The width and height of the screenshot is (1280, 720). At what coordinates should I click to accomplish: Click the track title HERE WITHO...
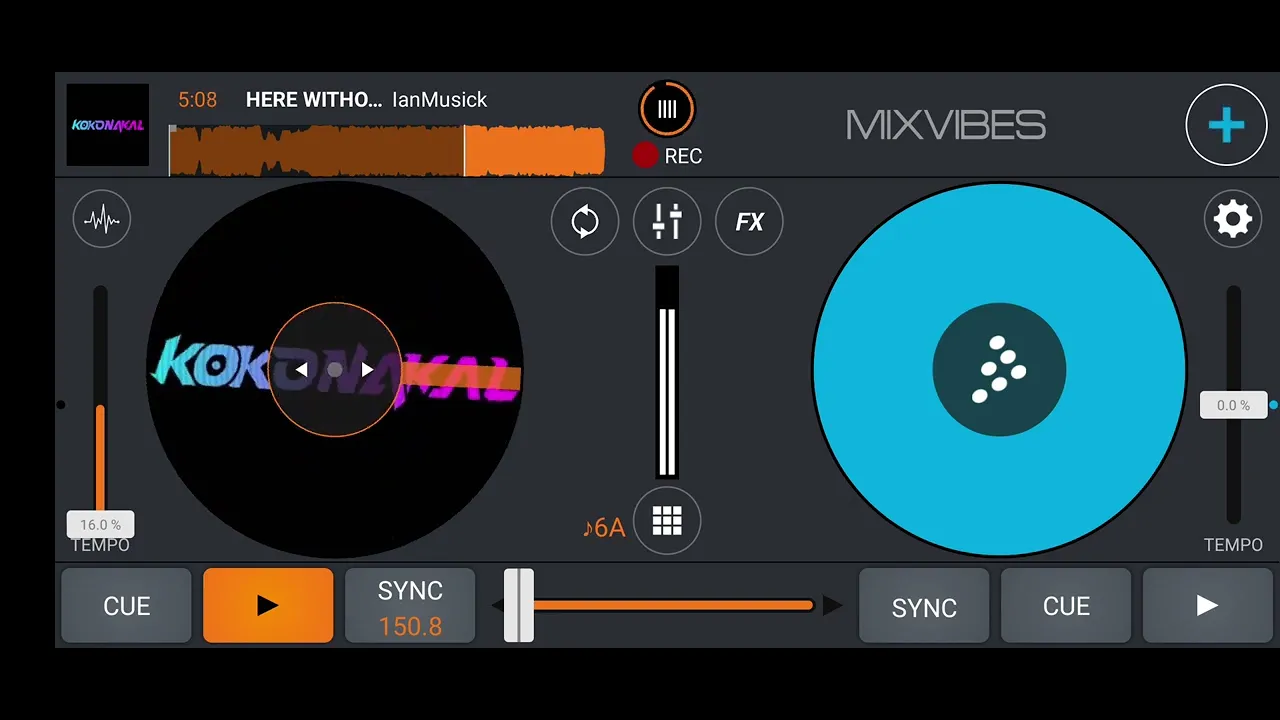[x=314, y=99]
